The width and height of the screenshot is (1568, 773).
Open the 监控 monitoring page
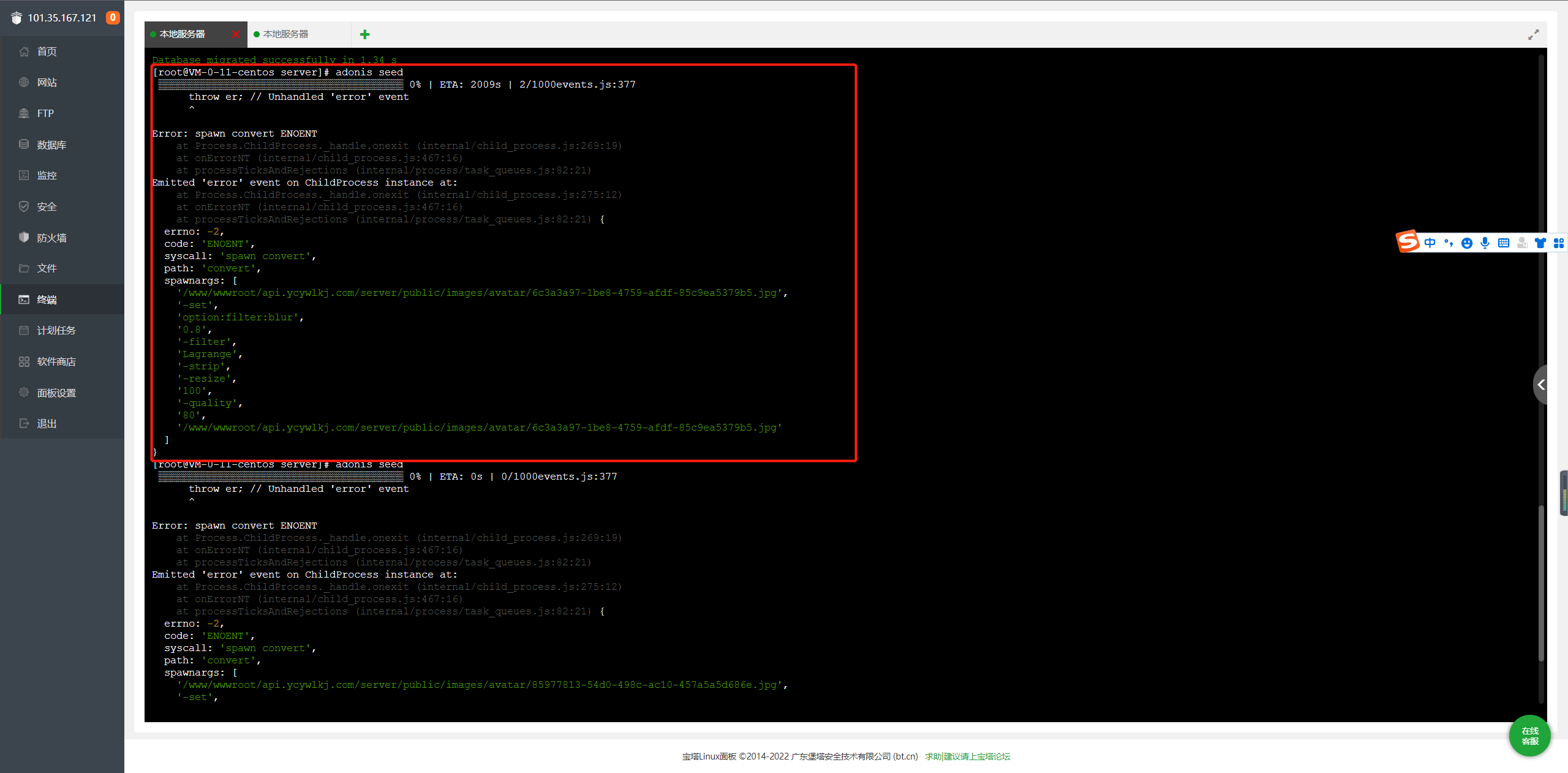pos(47,176)
